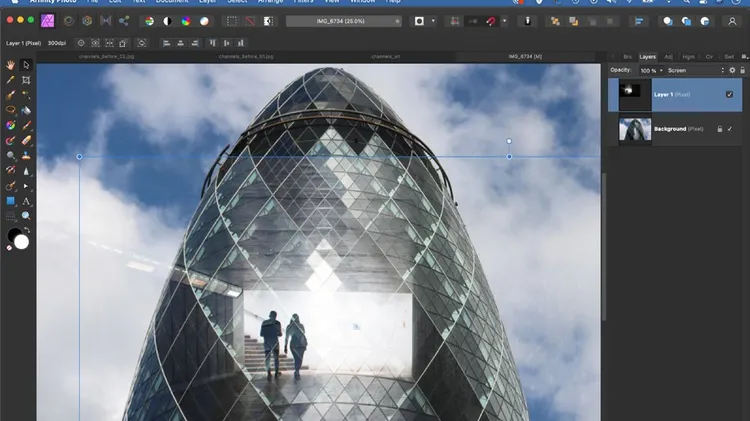The height and width of the screenshot is (421, 750).
Task: Toggle Background layer visibility checkmark
Action: 729,129
